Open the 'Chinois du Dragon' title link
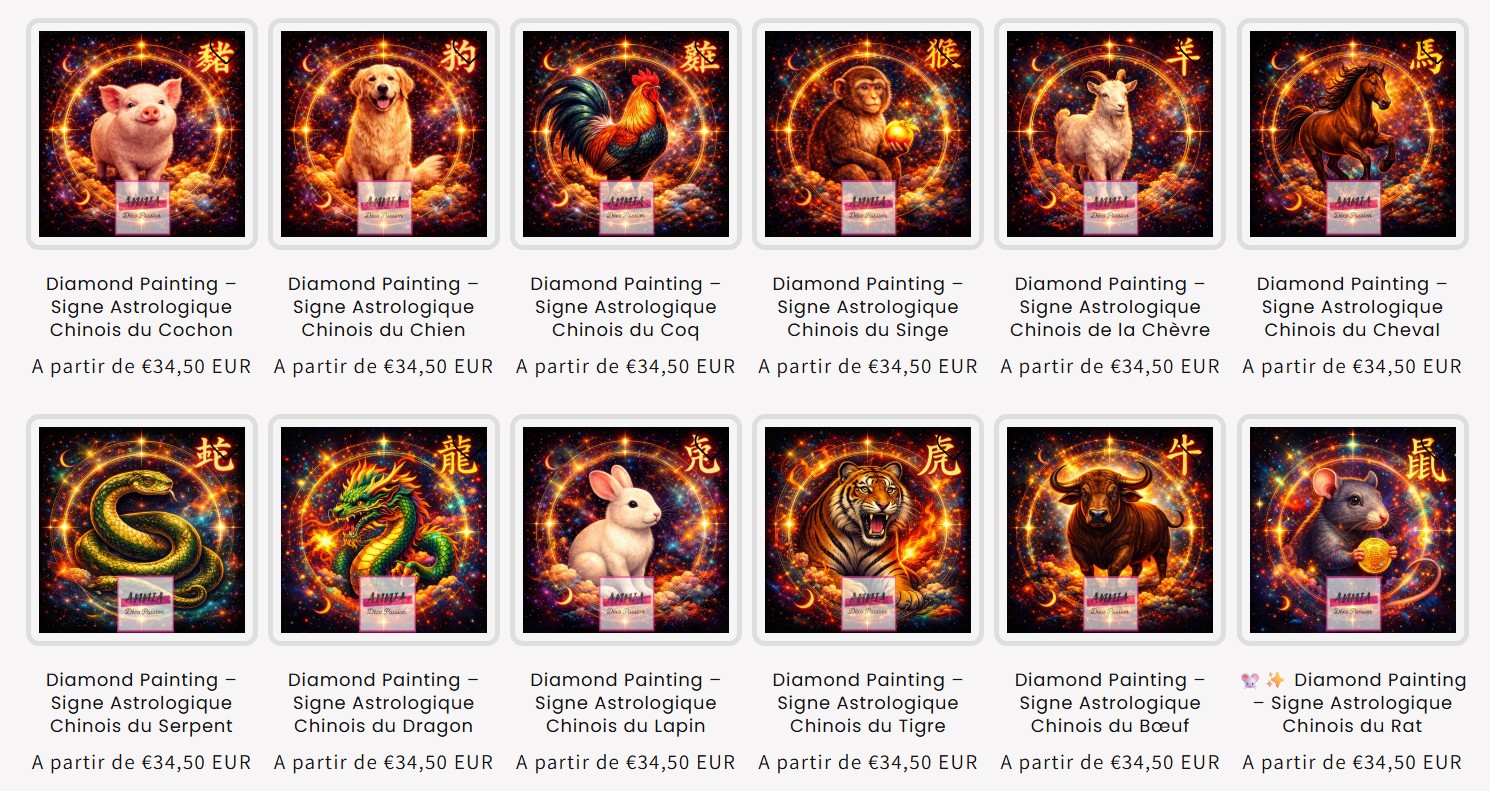1490x791 pixels. point(384,703)
